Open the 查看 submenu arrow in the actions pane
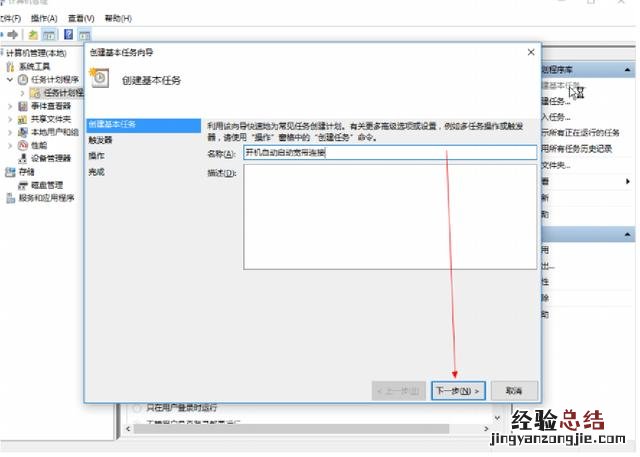Screen dimensions: 640x457 coord(628,181)
